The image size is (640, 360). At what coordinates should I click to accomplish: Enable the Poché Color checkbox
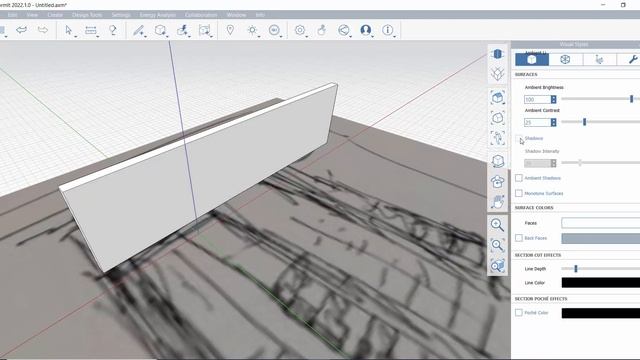[x=519, y=313]
